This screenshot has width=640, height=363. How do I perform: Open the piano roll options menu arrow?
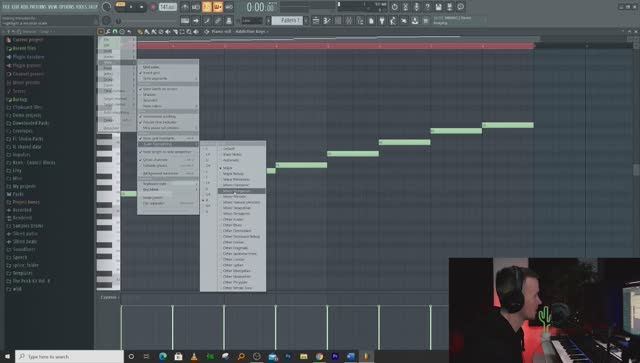(x=101, y=31)
